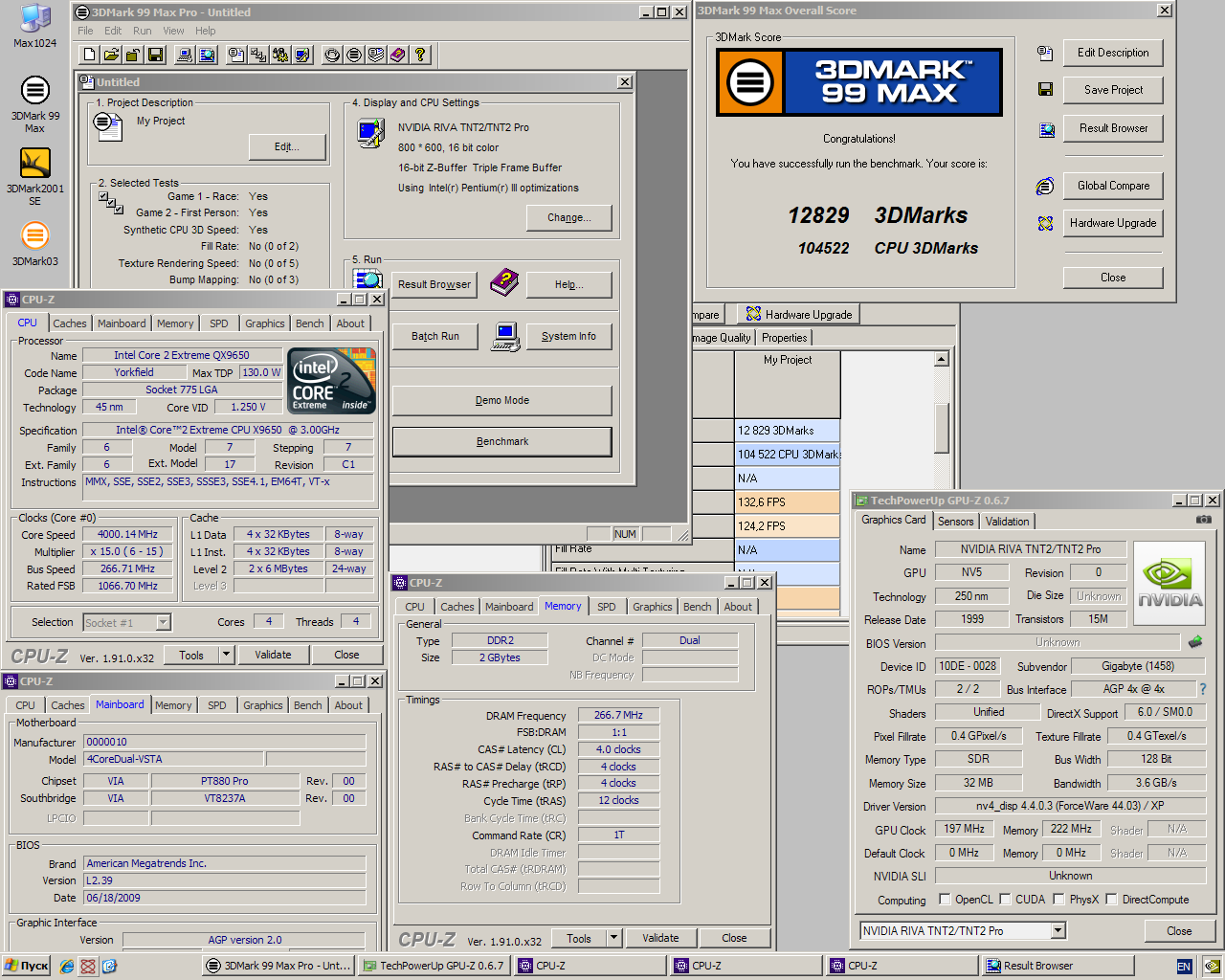This screenshot has height=980, width=1225.
Task: Toggle the OpenCL checkbox in GPU-Z
Action: pyautogui.click(x=945, y=899)
